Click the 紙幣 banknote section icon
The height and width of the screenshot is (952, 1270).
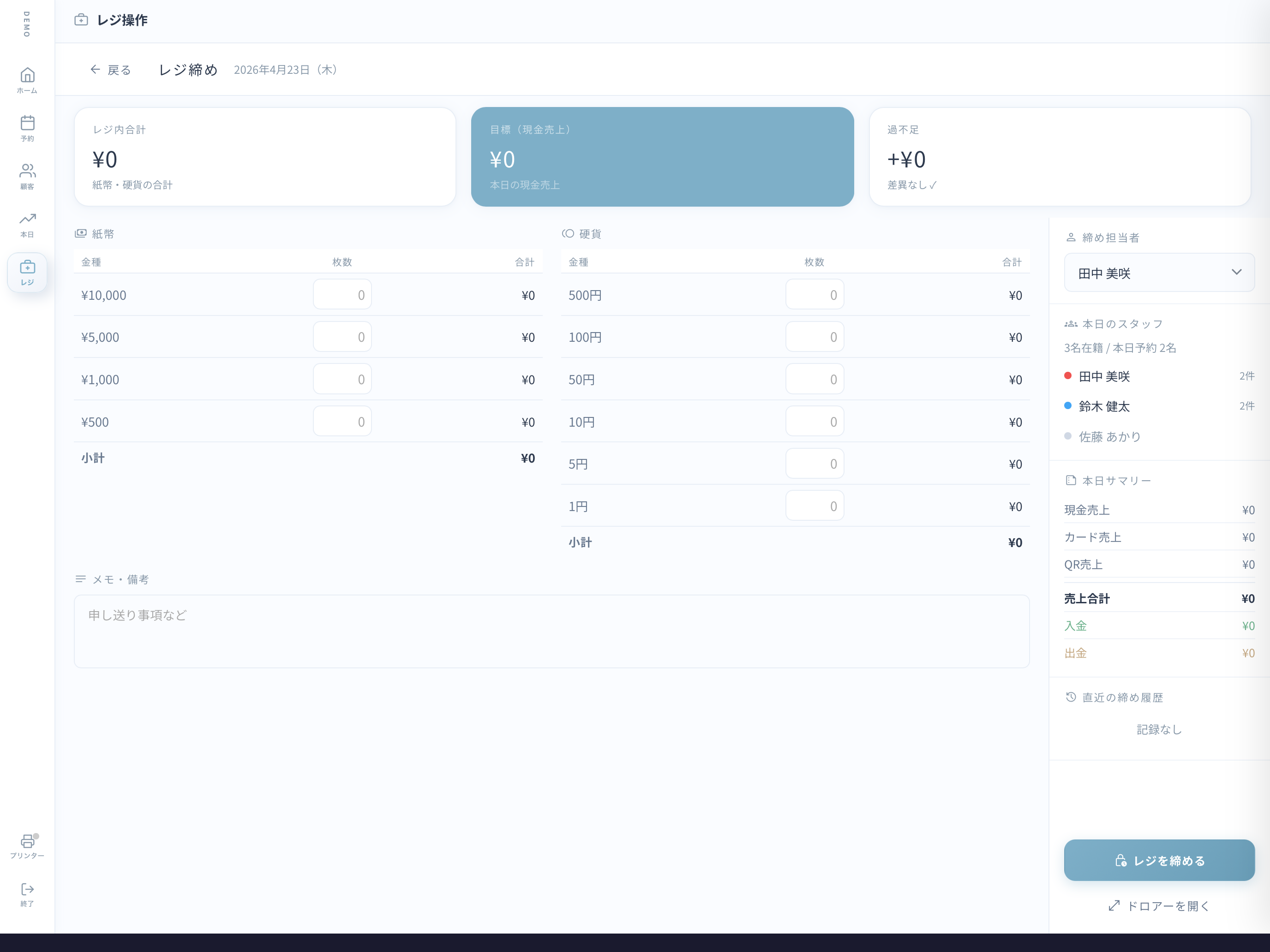click(x=81, y=233)
